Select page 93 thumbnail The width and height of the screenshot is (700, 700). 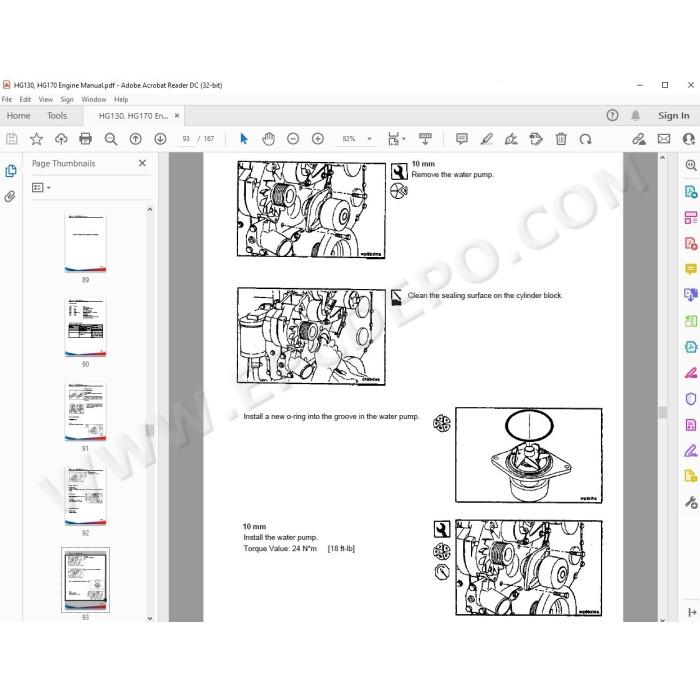click(x=85, y=580)
